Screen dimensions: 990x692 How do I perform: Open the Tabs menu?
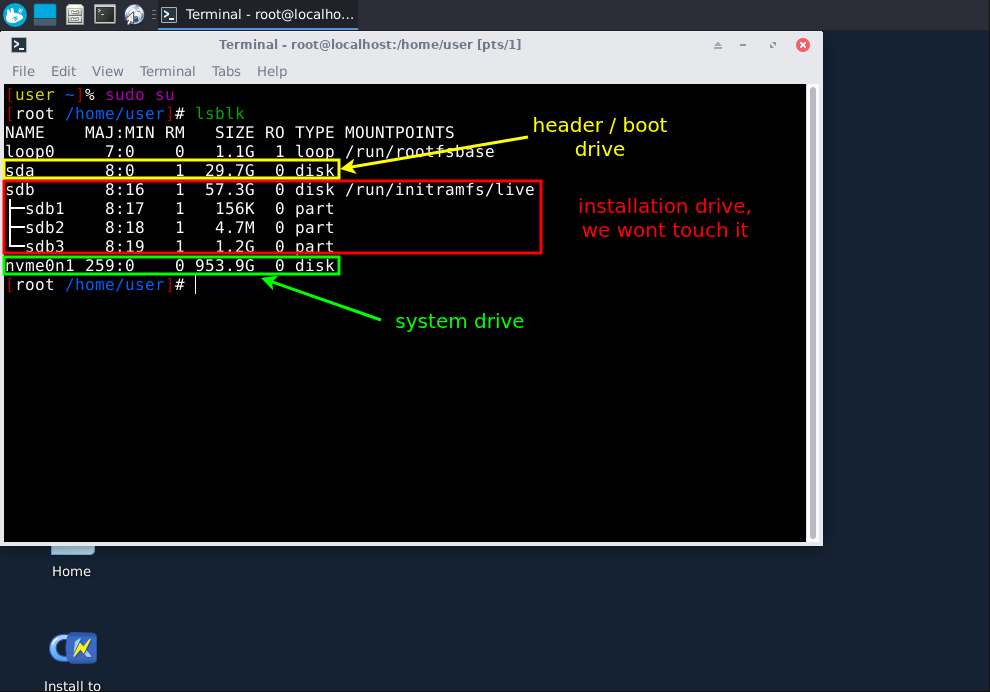(x=226, y=71)
